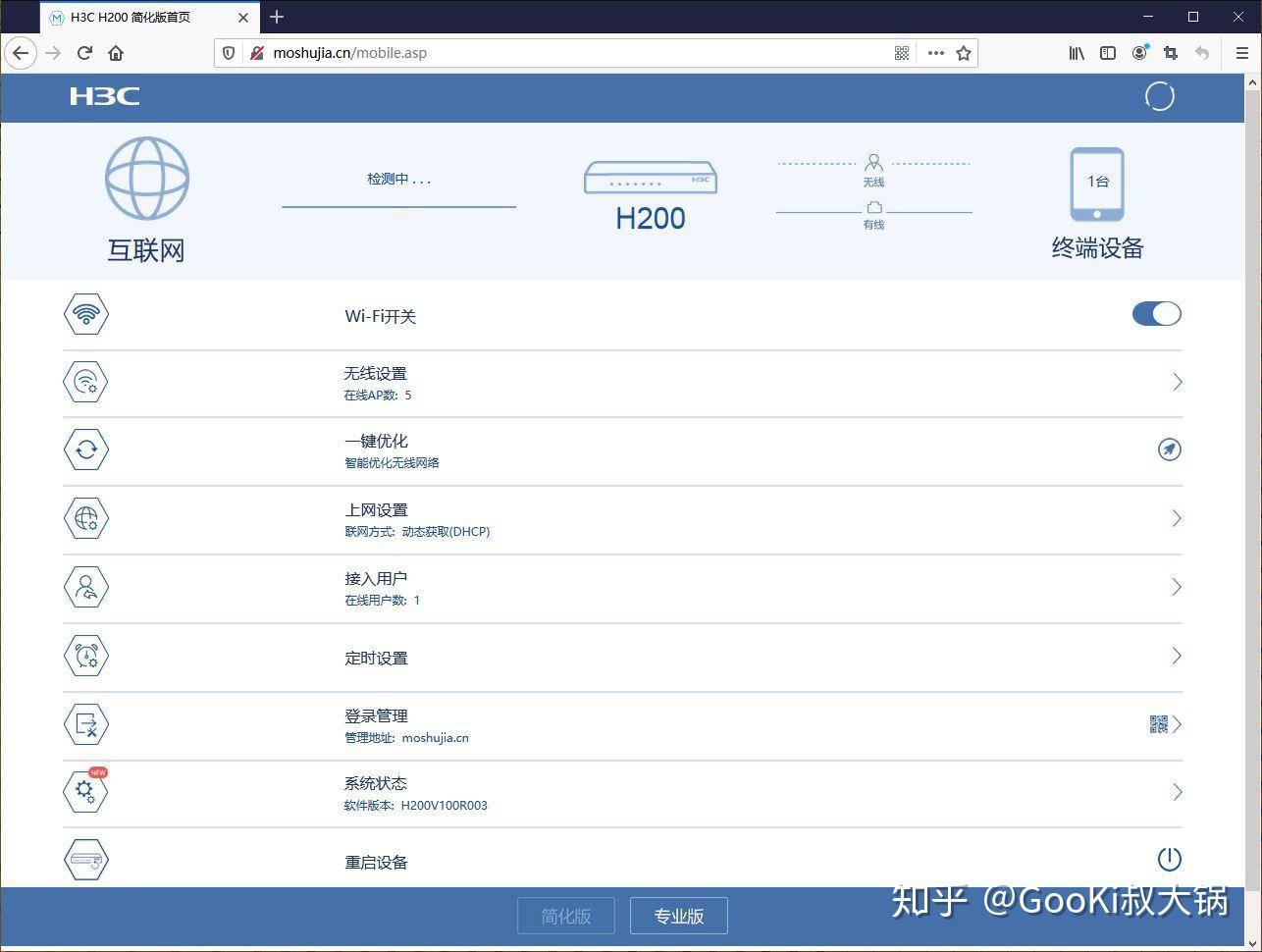1262x952 pixels.
Task: Click the 定时设置 alarm clock icon
Action: [86, 656]
